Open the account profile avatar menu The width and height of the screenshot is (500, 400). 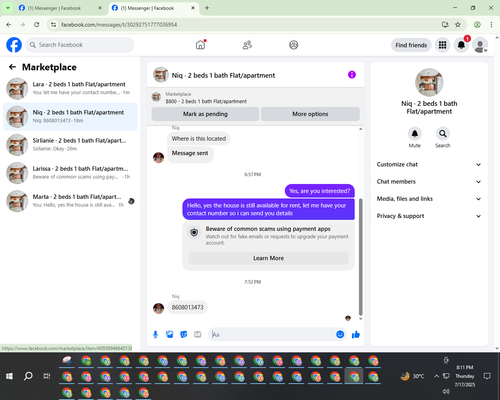click(480, 45)
